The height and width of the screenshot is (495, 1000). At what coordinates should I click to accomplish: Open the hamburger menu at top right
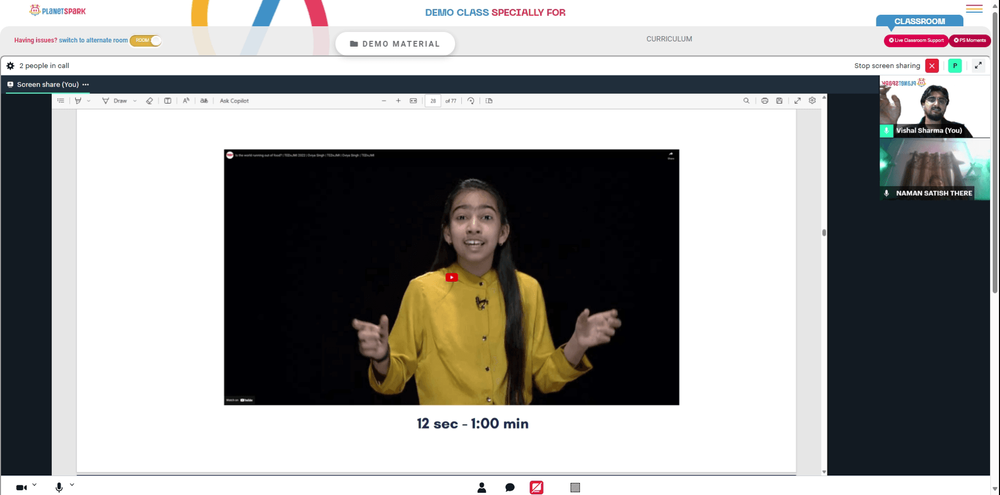pos(974,8)
